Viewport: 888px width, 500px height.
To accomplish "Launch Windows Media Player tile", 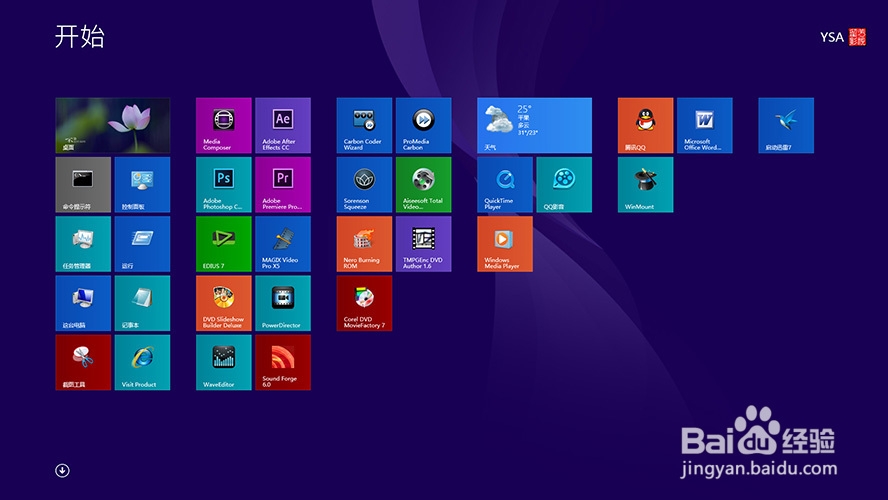I will [x=505, y=244].
